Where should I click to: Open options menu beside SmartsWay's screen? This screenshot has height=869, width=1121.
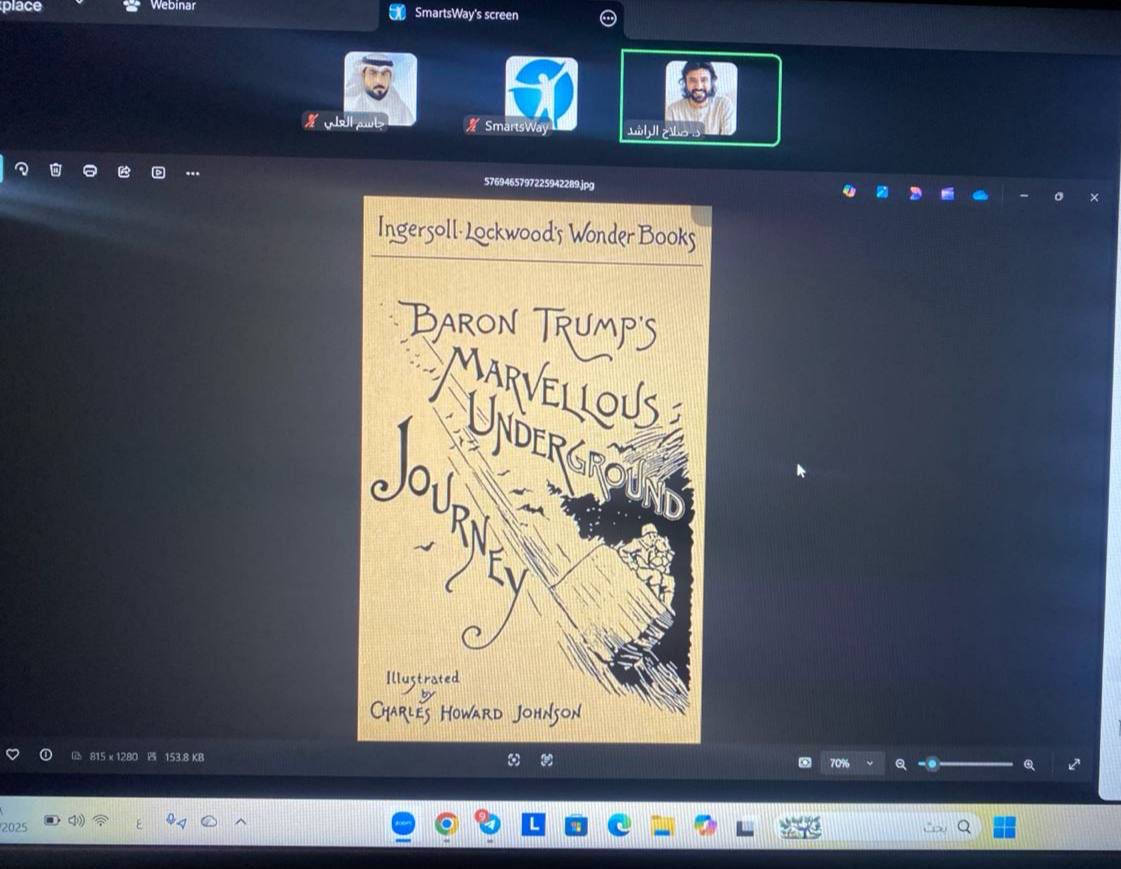[x=608, y=19]
